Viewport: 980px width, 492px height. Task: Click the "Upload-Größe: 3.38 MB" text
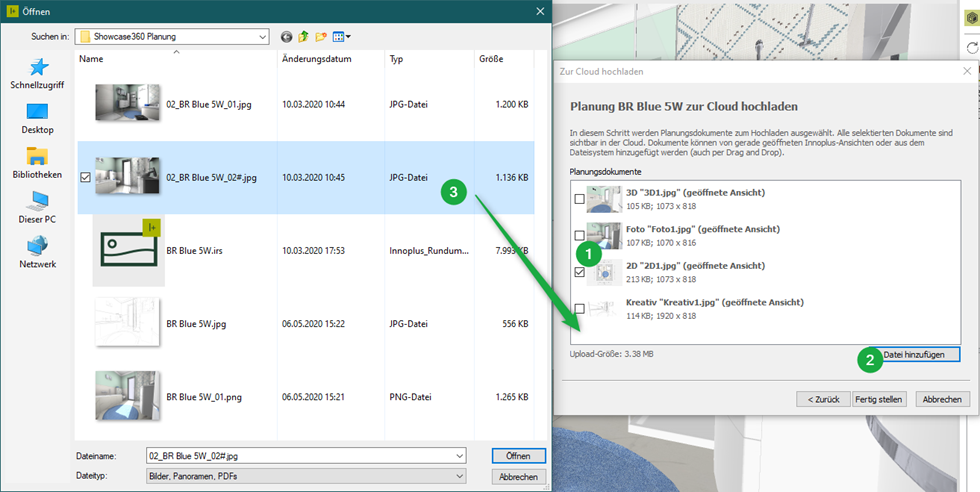tap(611, 354)
